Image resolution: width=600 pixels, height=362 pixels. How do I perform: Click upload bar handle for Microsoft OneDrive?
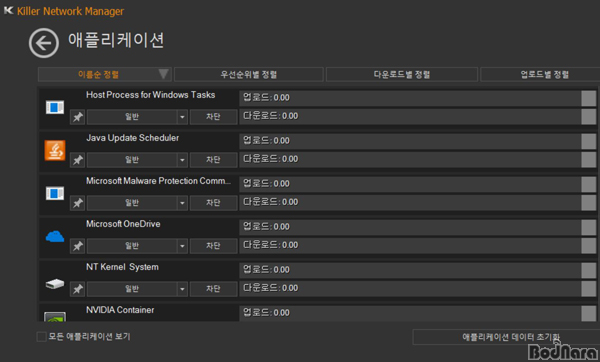pyautogui.click(x=589, y=227)
